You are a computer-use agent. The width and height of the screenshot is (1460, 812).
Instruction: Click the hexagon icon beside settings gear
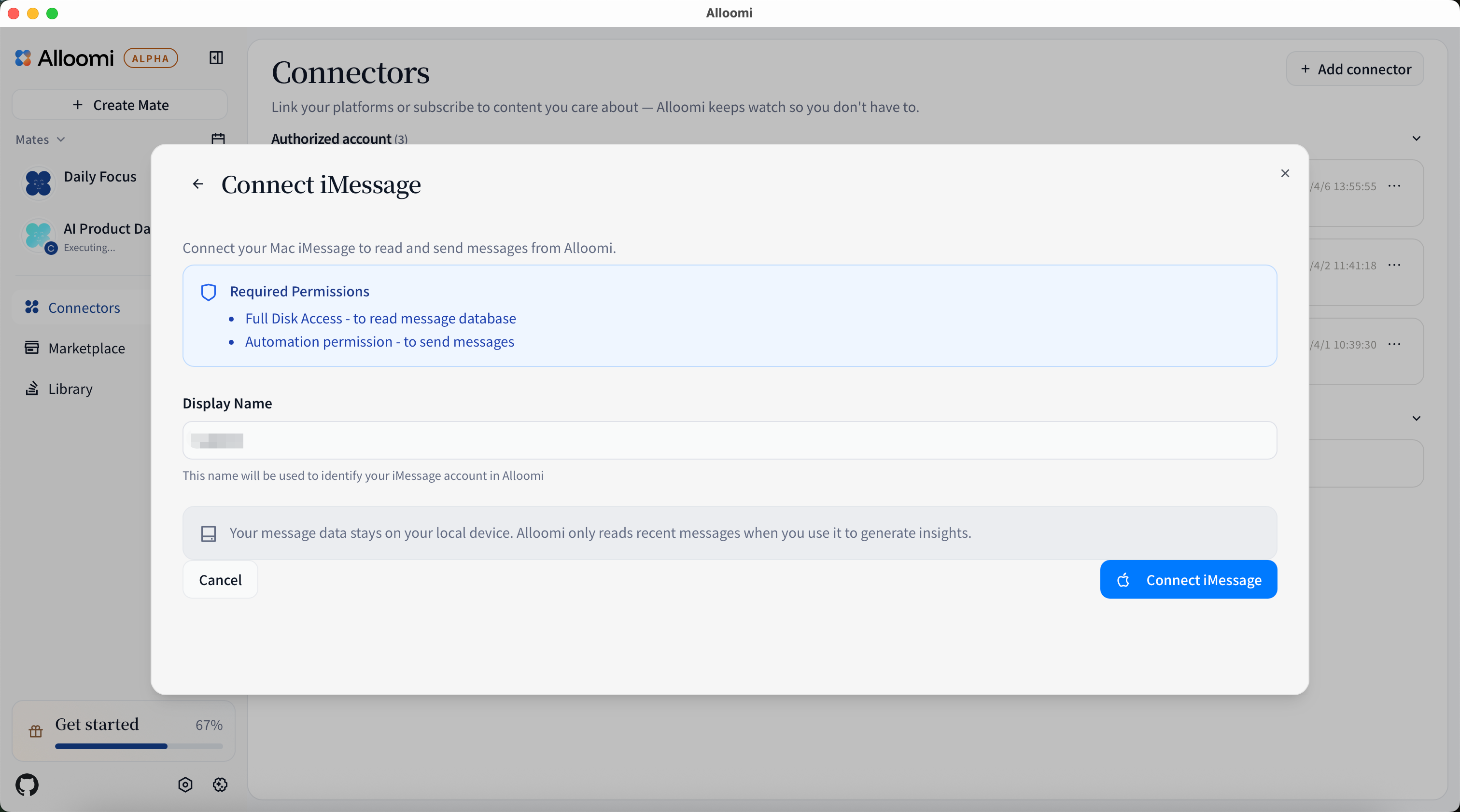[x=185, y=784]
